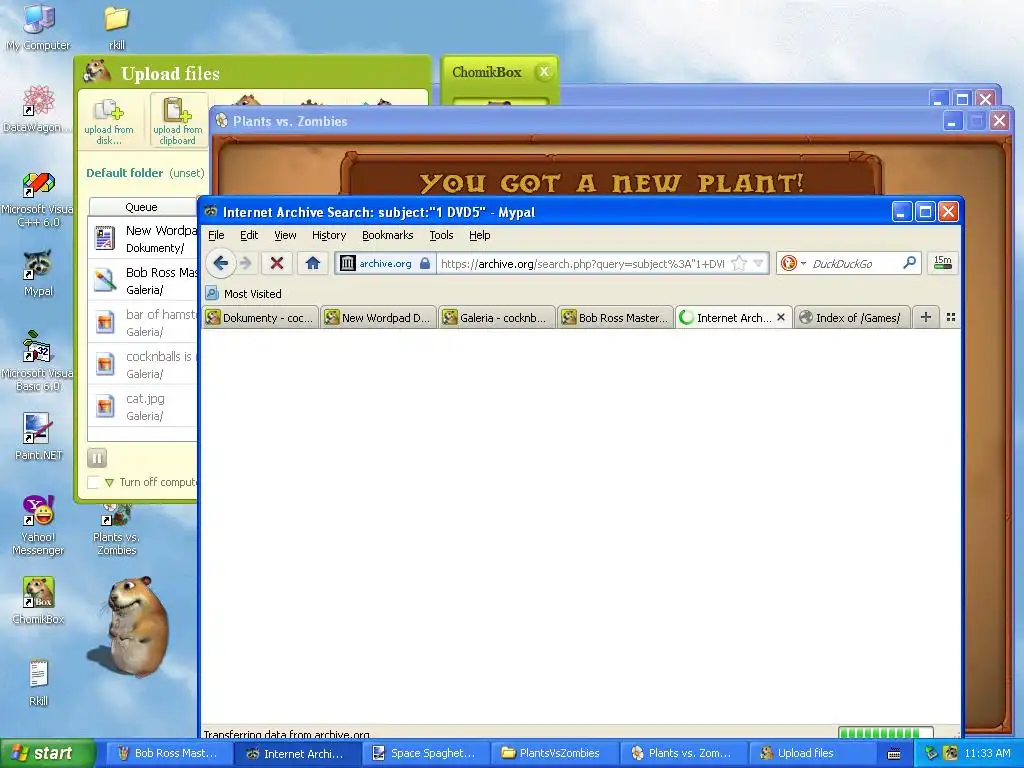Click the Default folder (unset) link
This screenshot has width=1024, height=768.
tap(145, 173)
